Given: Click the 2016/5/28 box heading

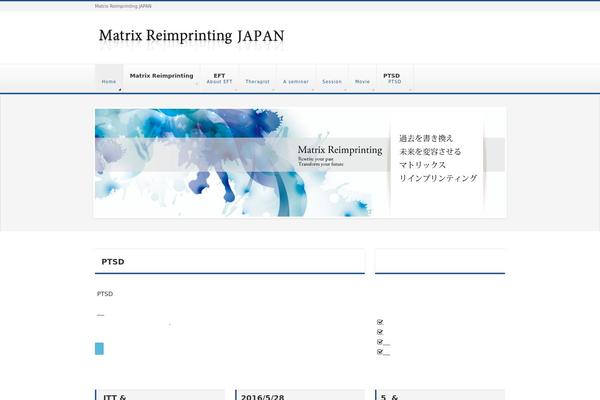Looking at the screenshot, I should point(262,397).
